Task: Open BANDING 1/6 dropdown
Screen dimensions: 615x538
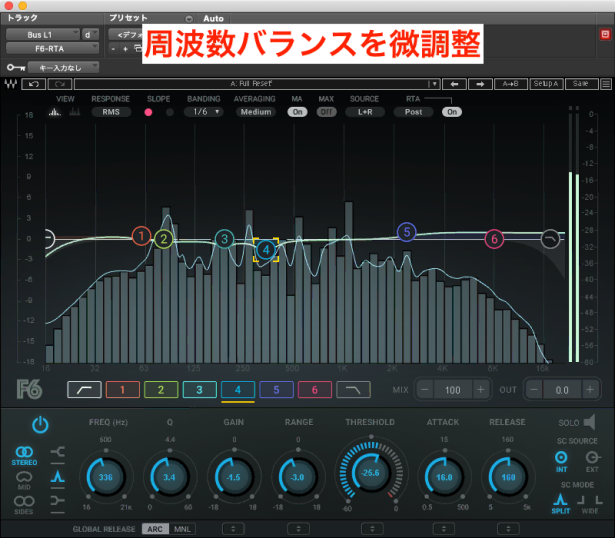Action: (204, 112)
